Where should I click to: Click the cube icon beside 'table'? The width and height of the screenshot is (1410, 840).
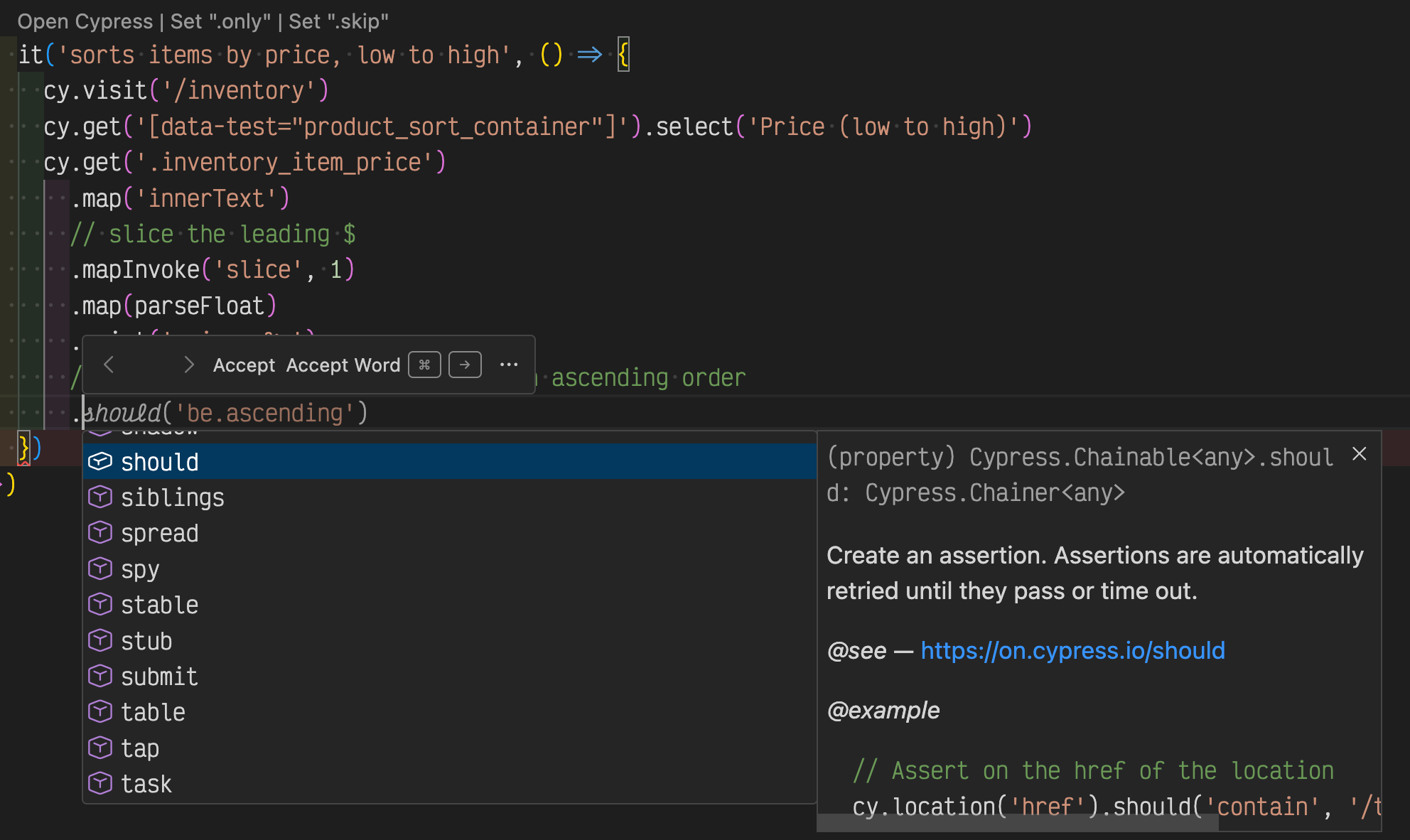[100, 712]
